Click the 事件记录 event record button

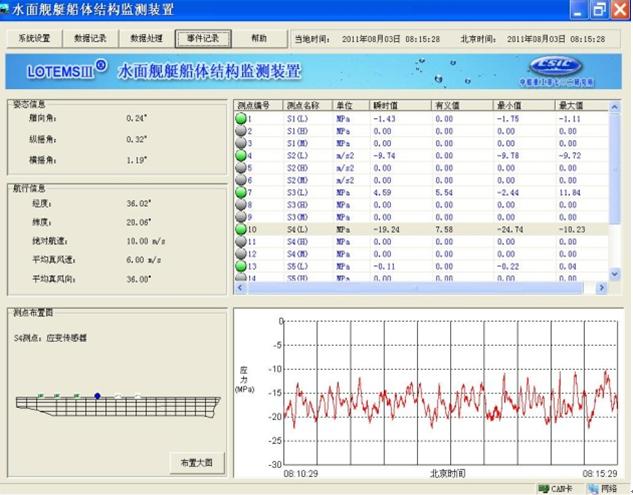click(x=203, y=38)
